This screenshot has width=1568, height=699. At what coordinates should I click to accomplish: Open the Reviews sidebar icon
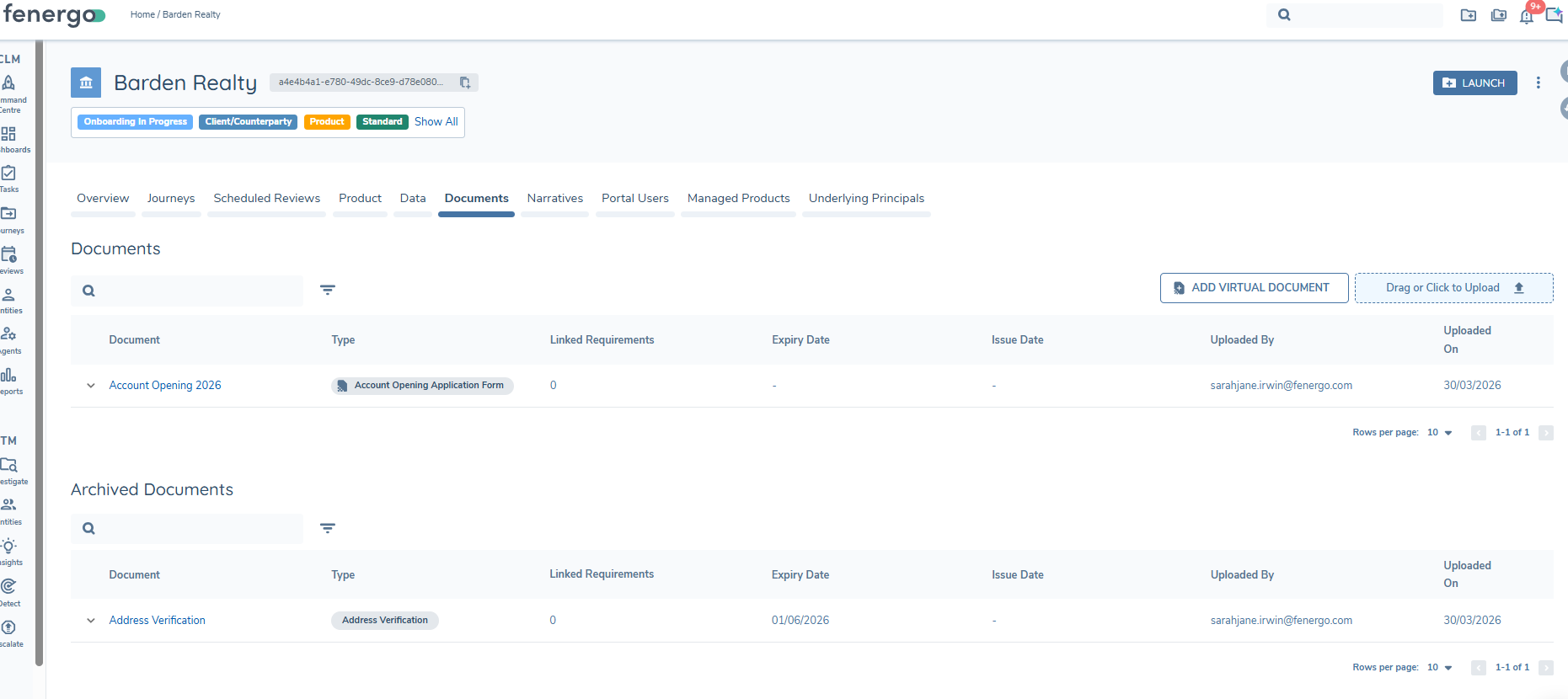pyautogui.click(x=8, y=254)
